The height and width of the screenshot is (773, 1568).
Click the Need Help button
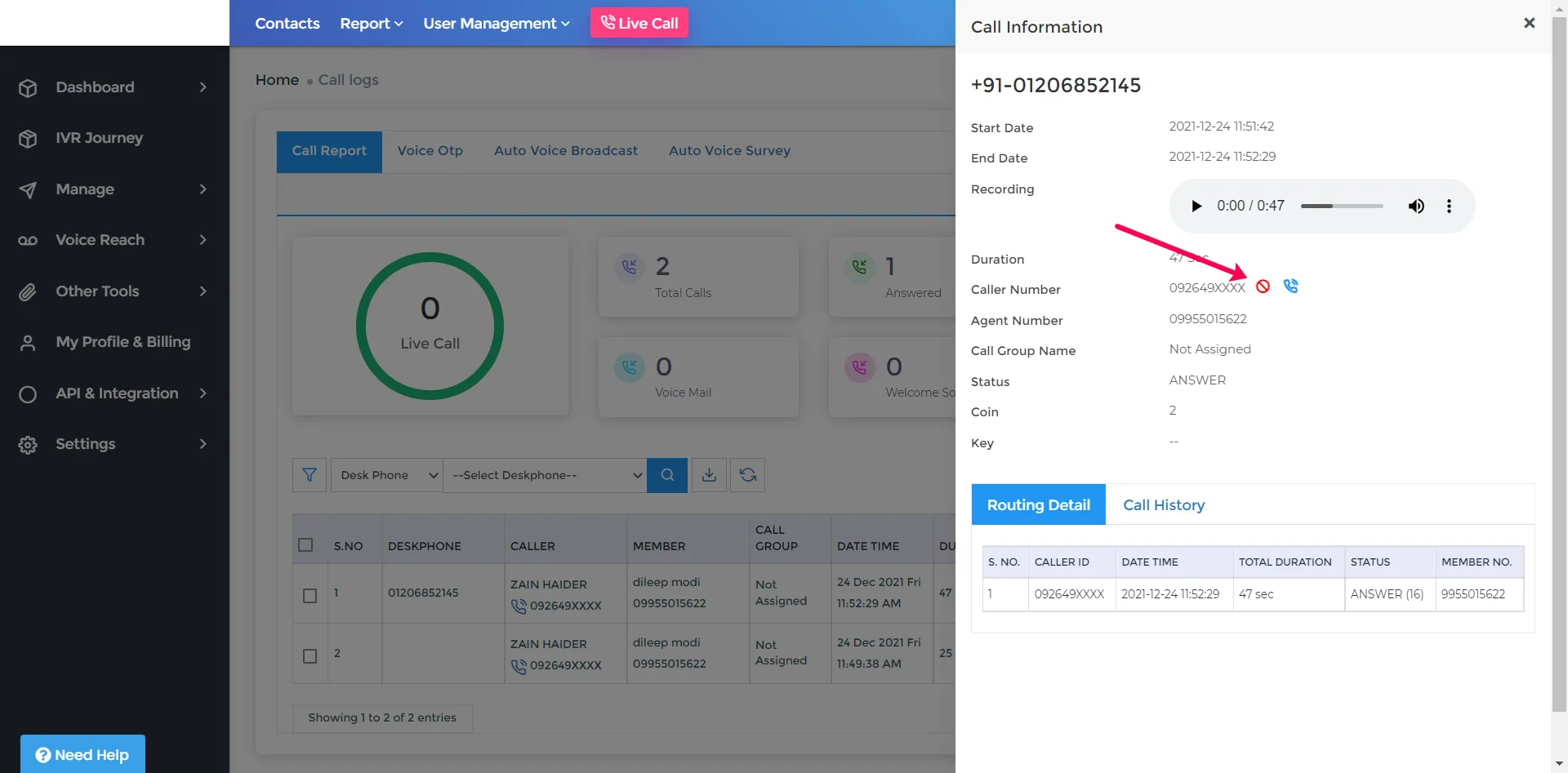click(82, 755)
